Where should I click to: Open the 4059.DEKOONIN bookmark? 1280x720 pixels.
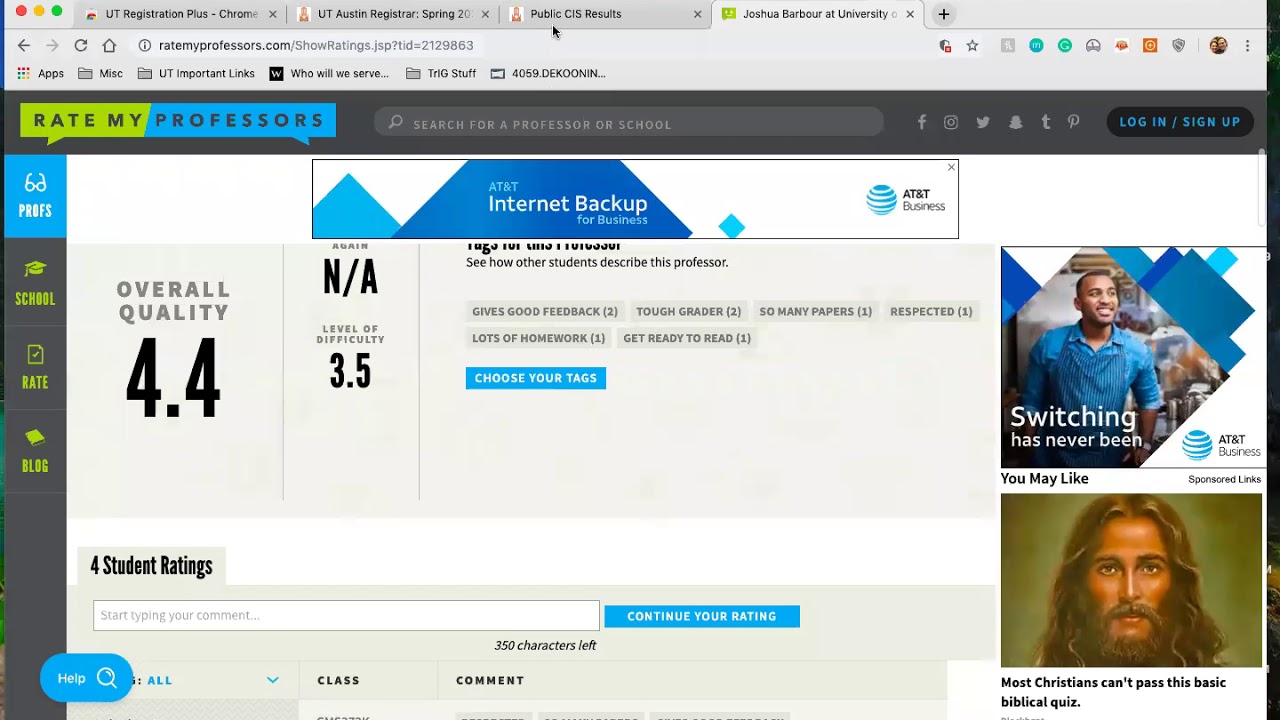click(x=548, y=73)
